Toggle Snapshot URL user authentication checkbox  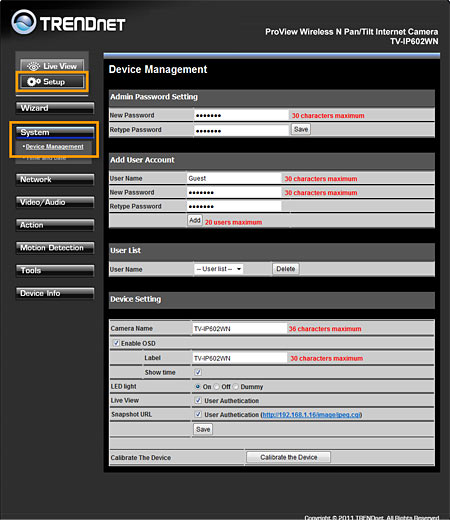point(198,414)
